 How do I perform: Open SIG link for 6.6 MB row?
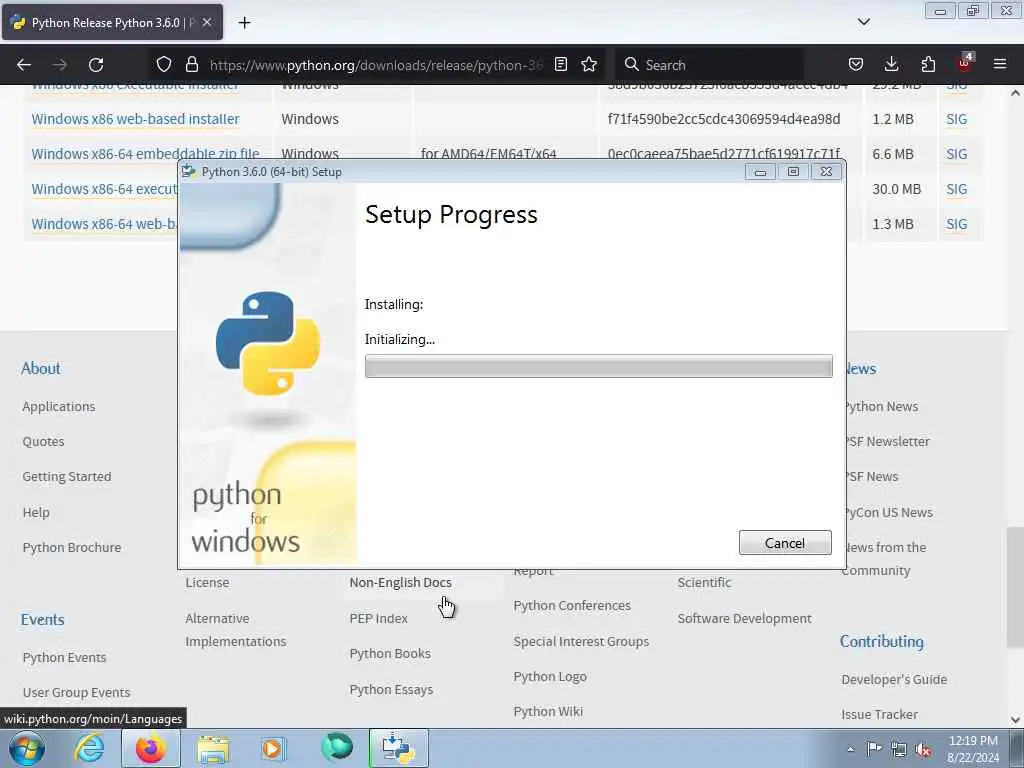click(956, 154)
